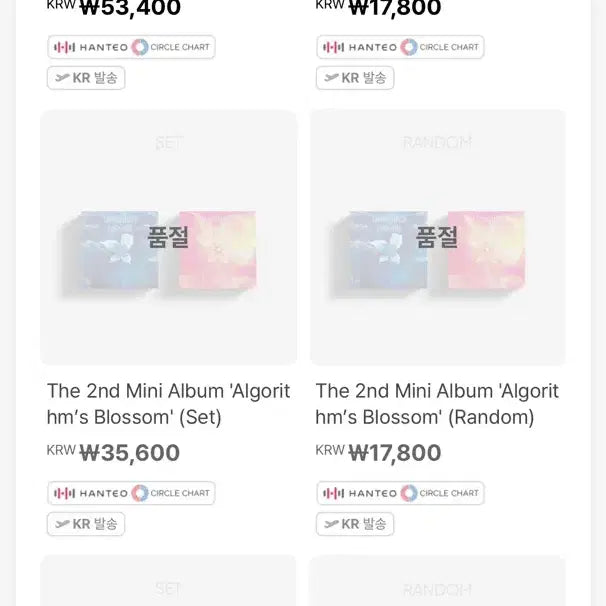Click Circle Chart logo under the ₩53,400 price
606x606 pixels.
[x=172, y=47]
